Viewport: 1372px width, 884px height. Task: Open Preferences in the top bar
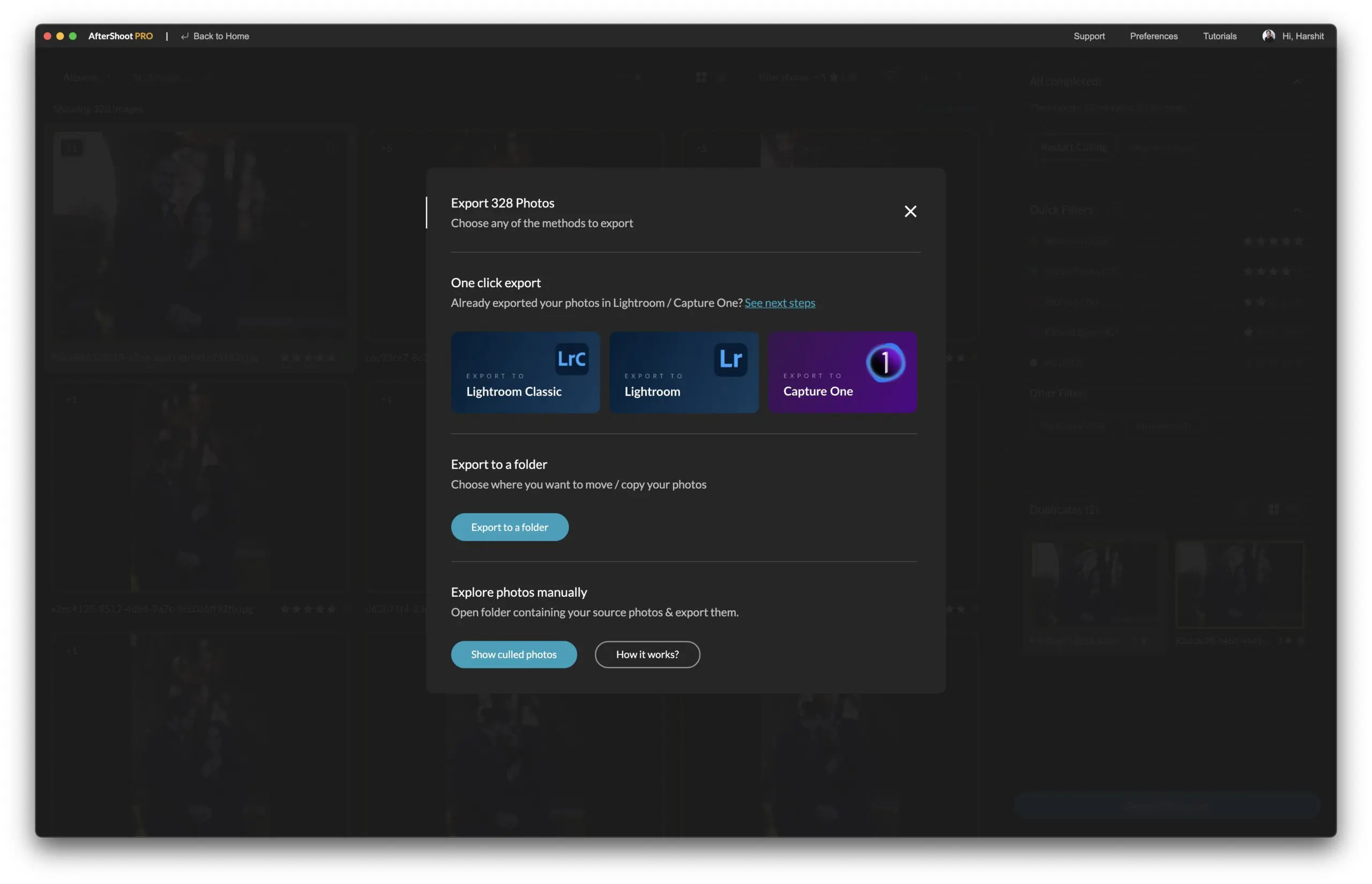coord(1153,36)
